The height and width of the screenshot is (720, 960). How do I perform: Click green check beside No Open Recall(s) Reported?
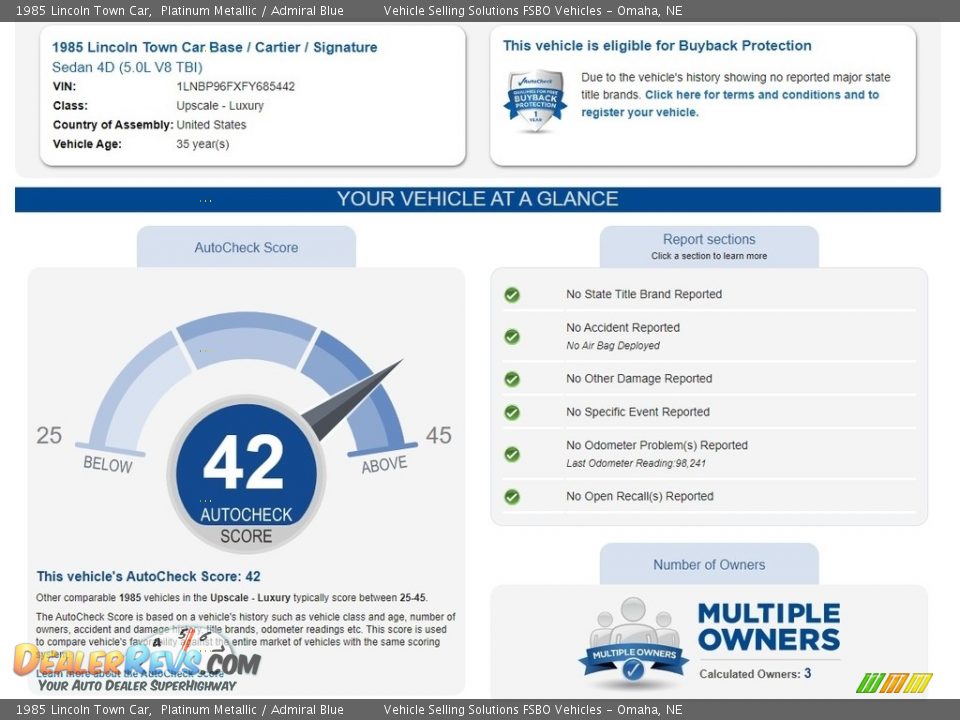[x=512, y=497]
